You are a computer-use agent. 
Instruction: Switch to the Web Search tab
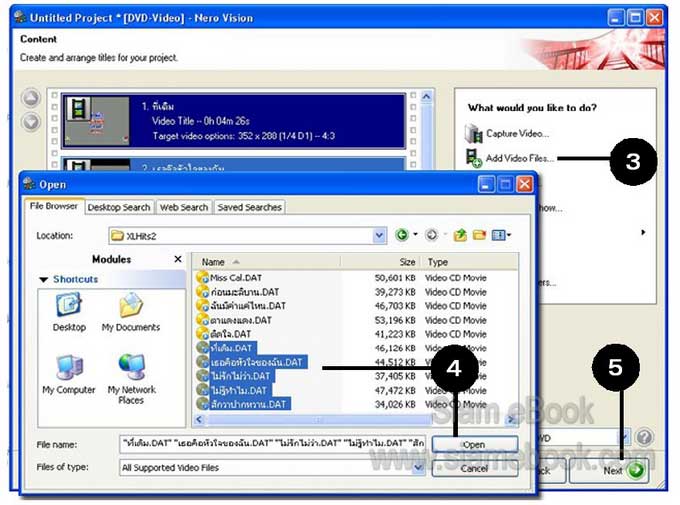(x=184, y=207)
